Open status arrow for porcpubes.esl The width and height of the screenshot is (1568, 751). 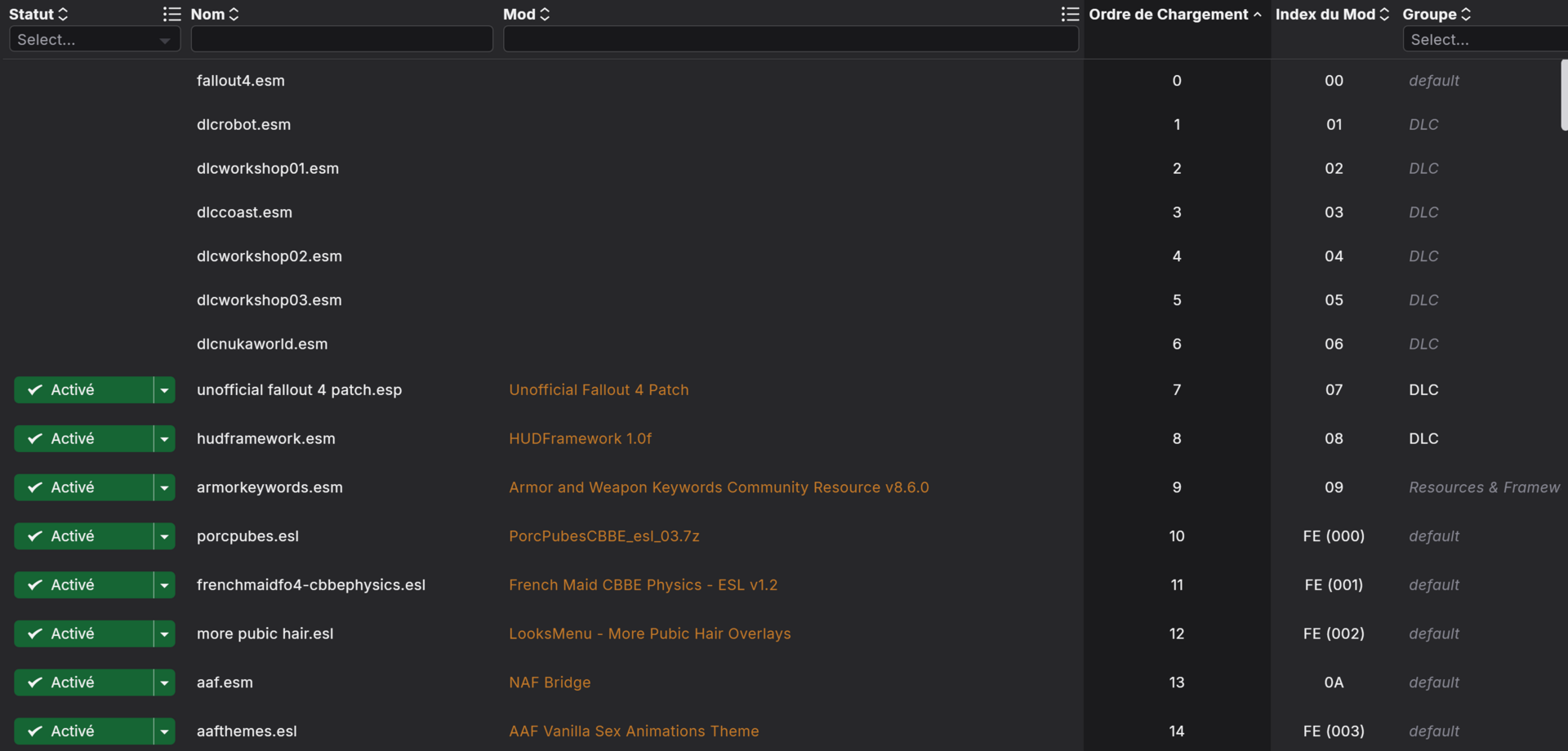coord(164,536)
